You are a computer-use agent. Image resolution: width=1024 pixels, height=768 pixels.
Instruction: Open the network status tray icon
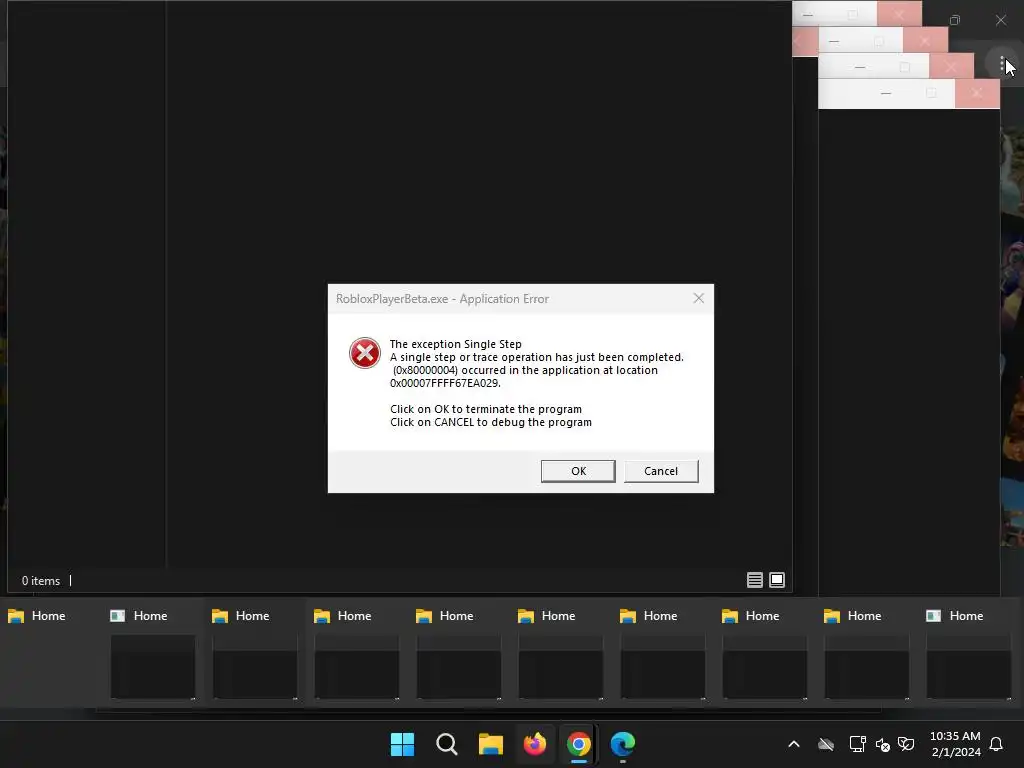click(x=857, y=744)
